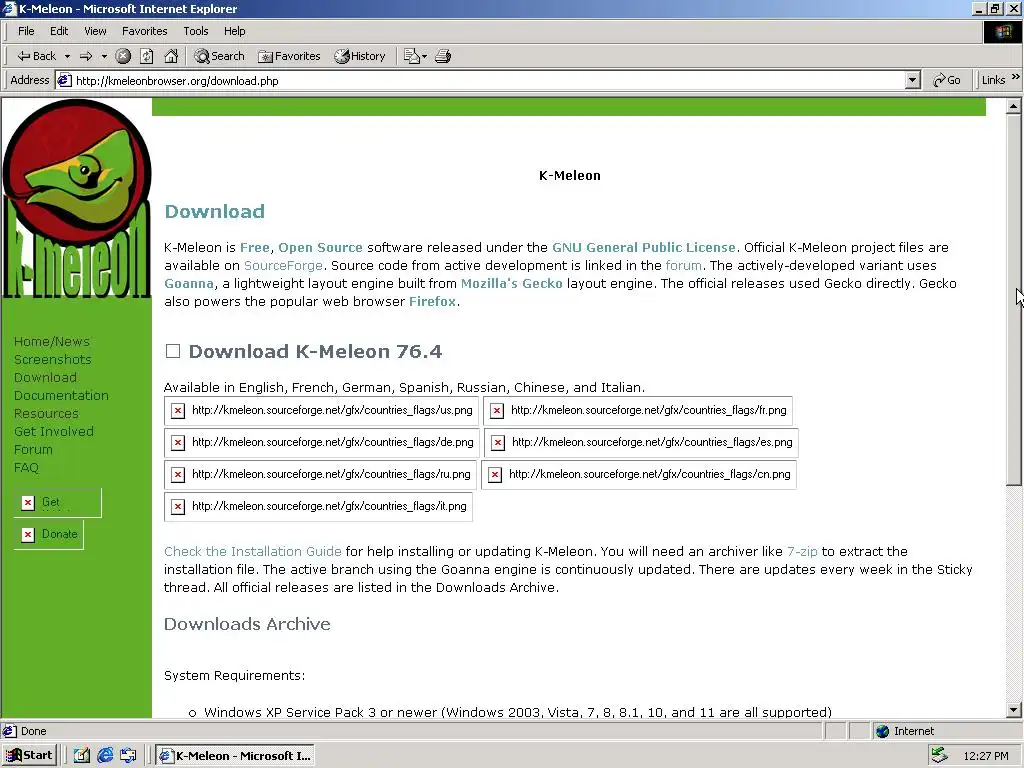Click the Stop loading icon
The width and height of the screenshot is (1024, 768).
[x=123, y=56]
